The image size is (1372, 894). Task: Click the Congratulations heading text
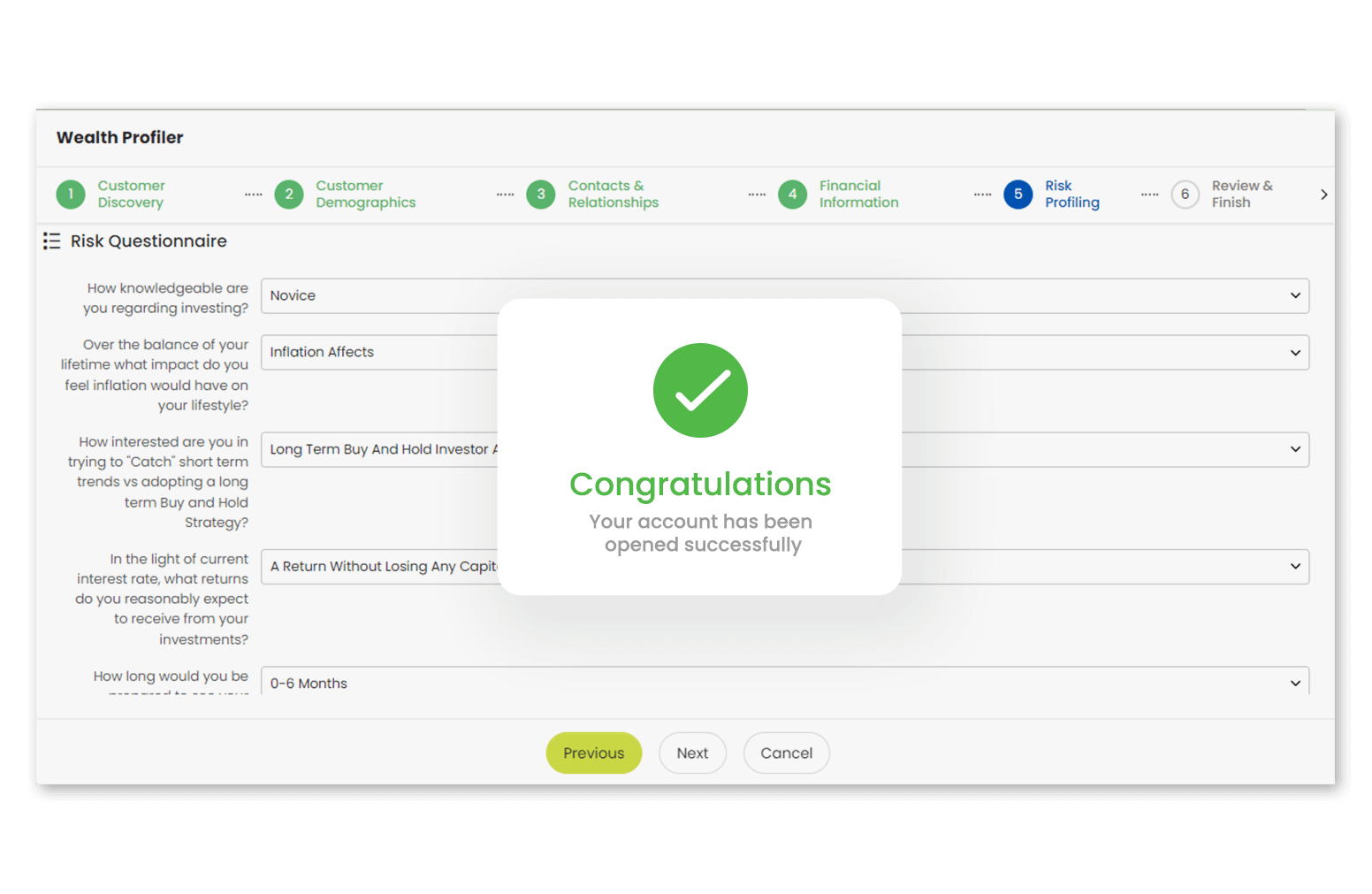click(700, 485)
